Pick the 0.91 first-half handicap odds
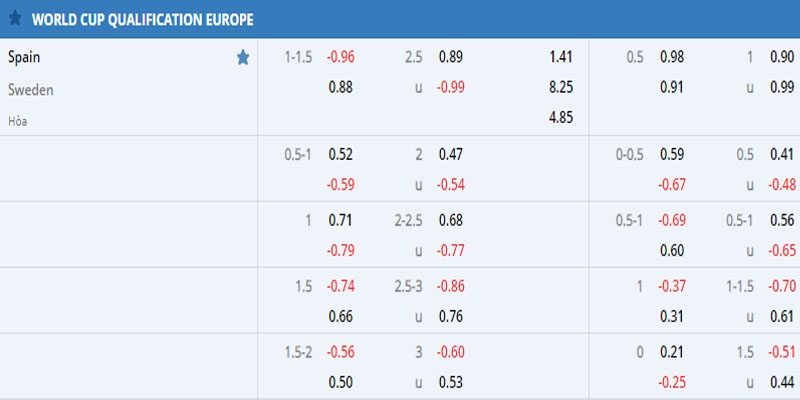 672,88
